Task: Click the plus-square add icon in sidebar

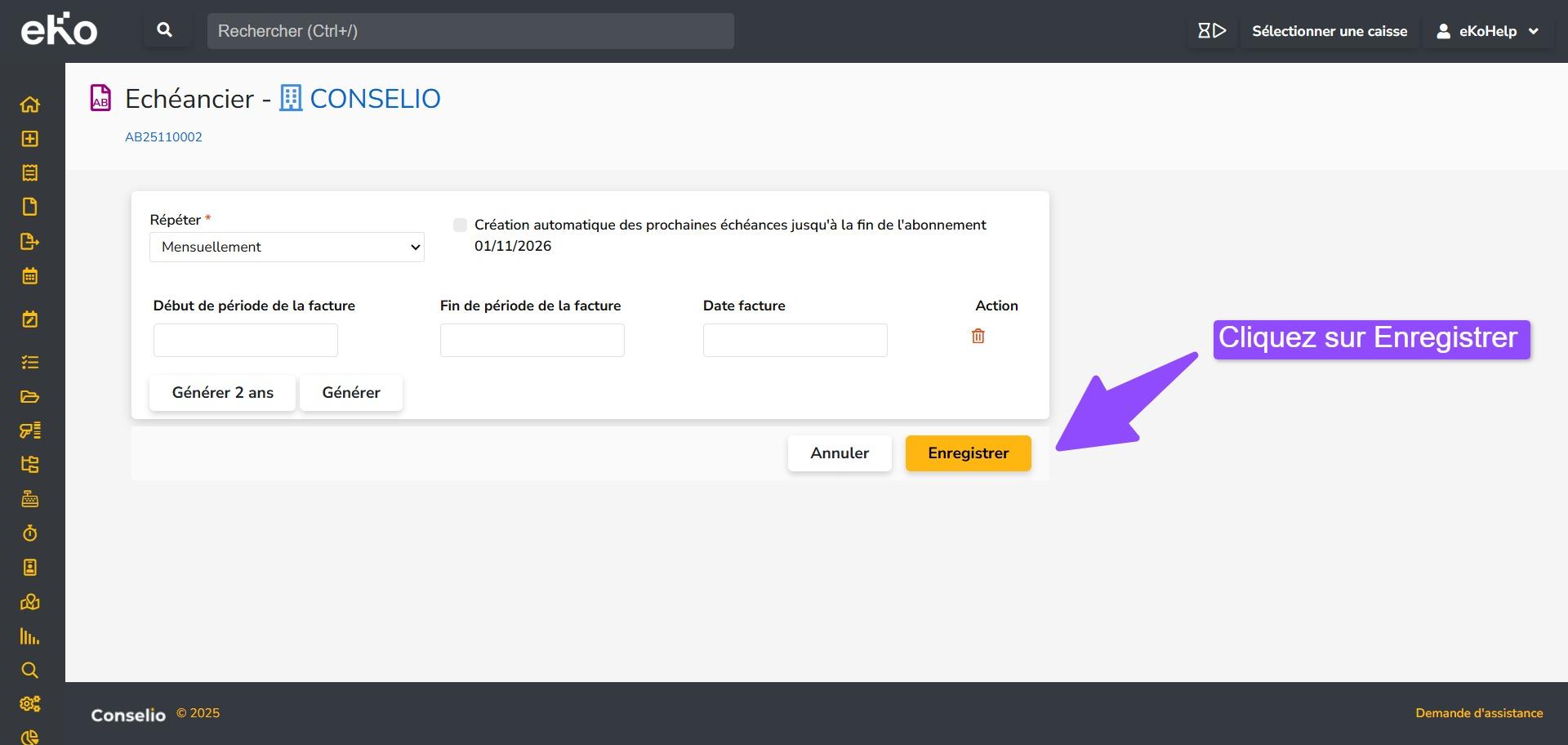Action: [x=30, y=139]
